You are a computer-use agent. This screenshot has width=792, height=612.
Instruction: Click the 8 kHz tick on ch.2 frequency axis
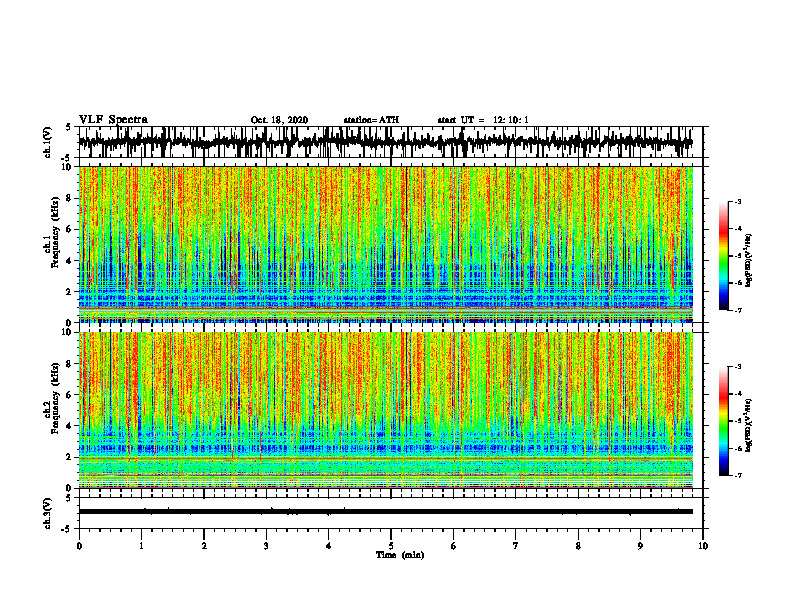point(69,364)
